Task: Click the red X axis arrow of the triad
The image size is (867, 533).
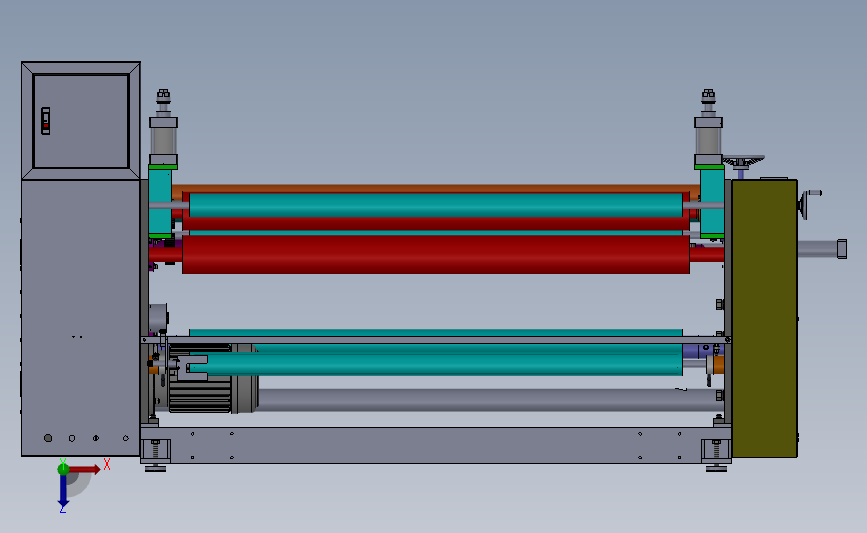Action: [x=85, y=469]
